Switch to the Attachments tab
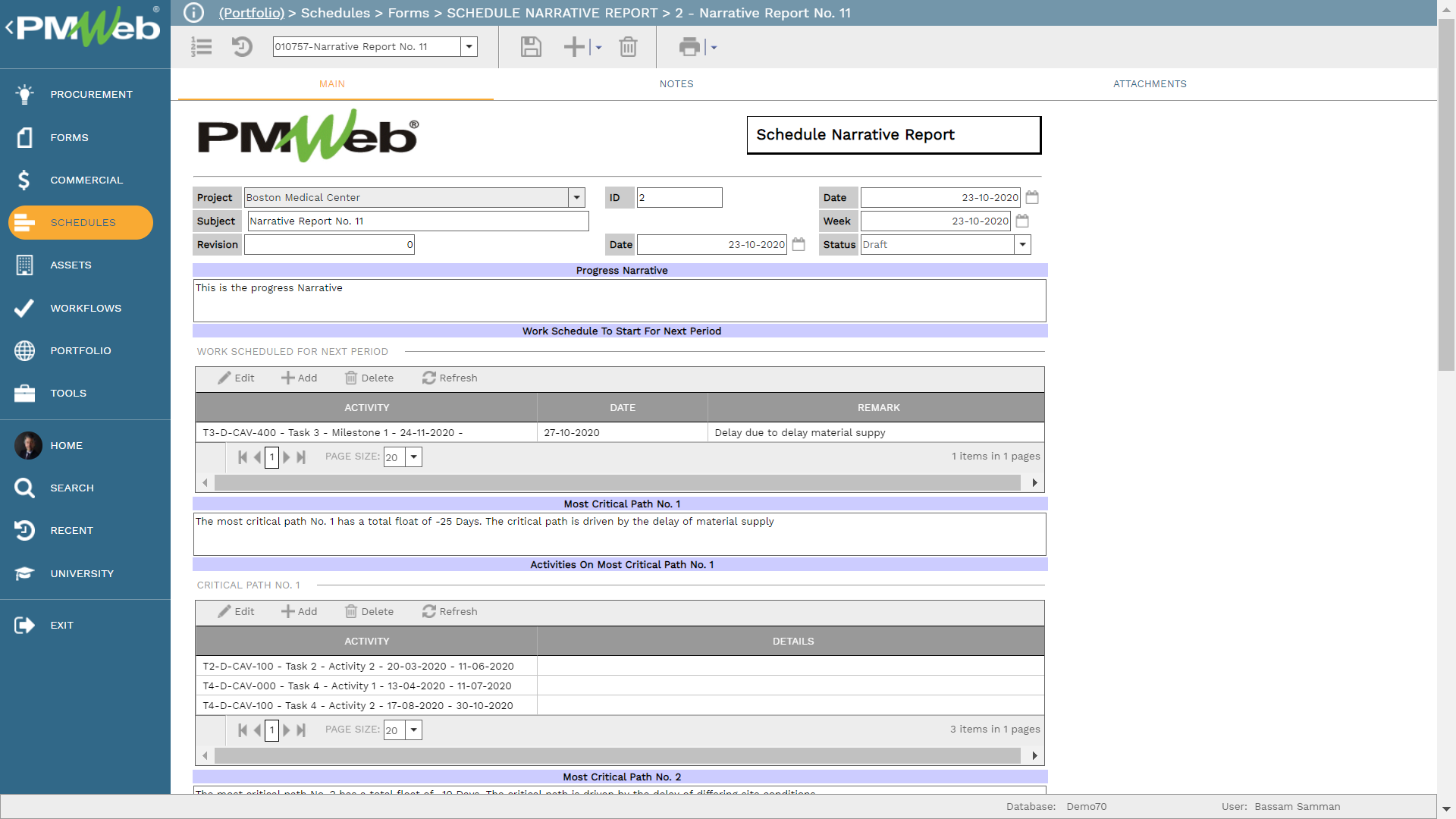Image resolution: width=1456 pixels, height=819 pixels. tap(1150, 84)
